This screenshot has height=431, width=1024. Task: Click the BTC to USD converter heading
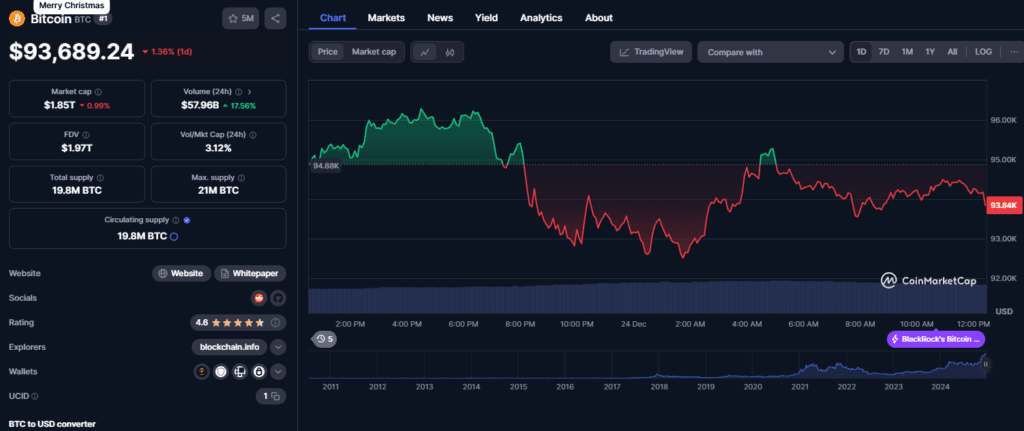pyautogui.click(x=52, y=424)
